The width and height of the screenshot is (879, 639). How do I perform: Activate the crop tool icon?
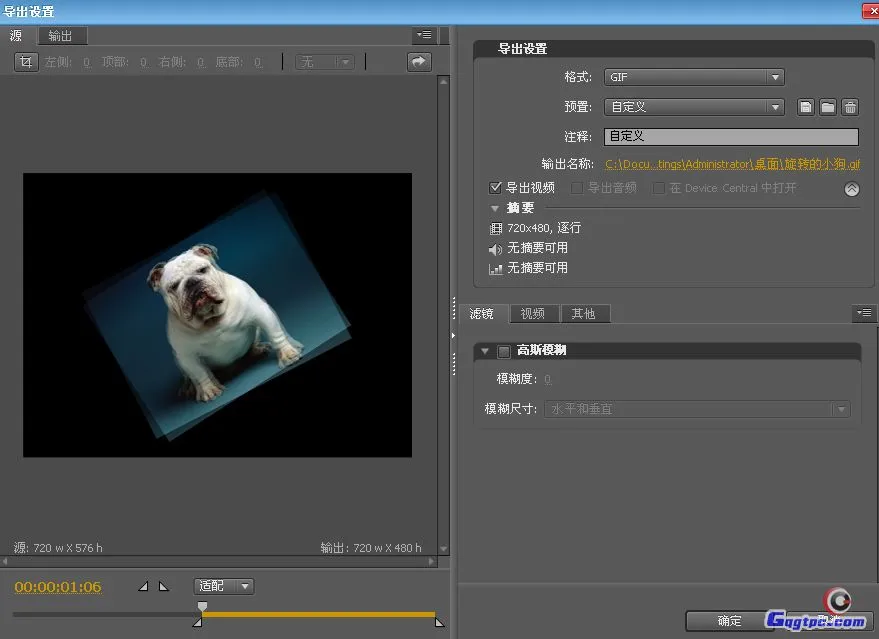tap(27, 62)
